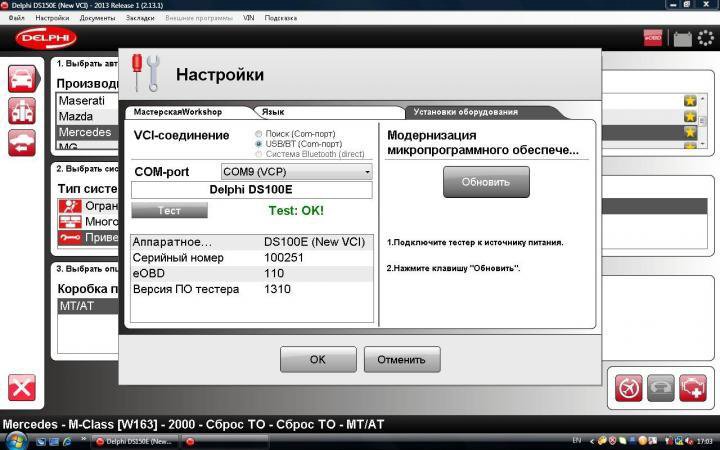The image size is (720, 450).
Task: Click the red folder-plus icon bottom right
Action: click(692, 387)
